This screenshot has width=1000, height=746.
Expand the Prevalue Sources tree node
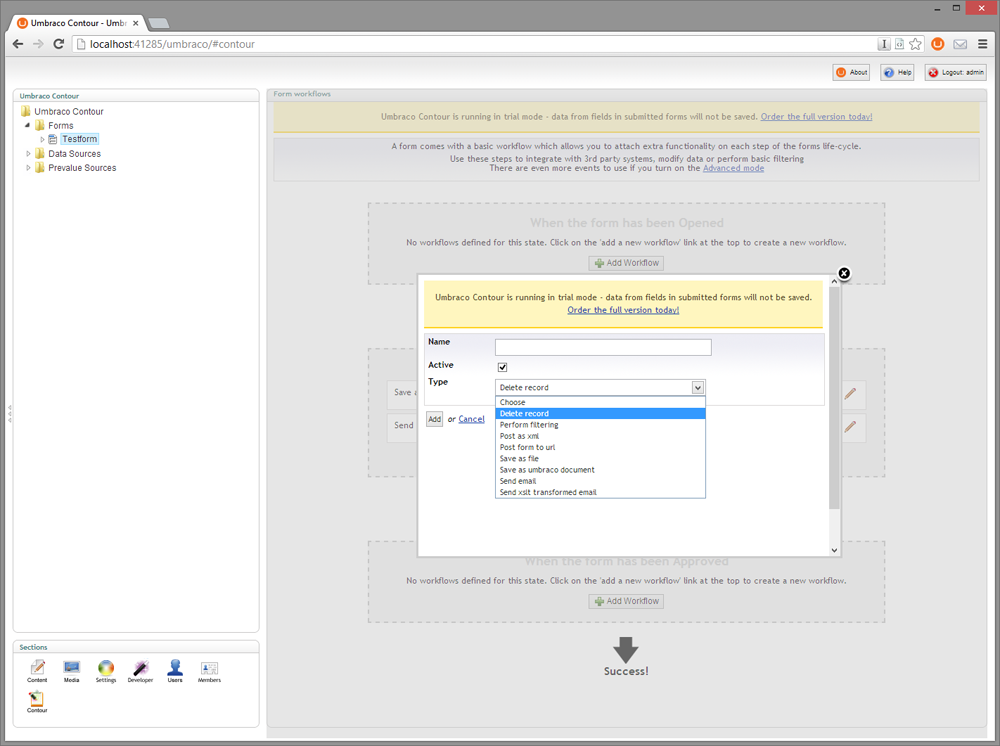pos(28,168)
